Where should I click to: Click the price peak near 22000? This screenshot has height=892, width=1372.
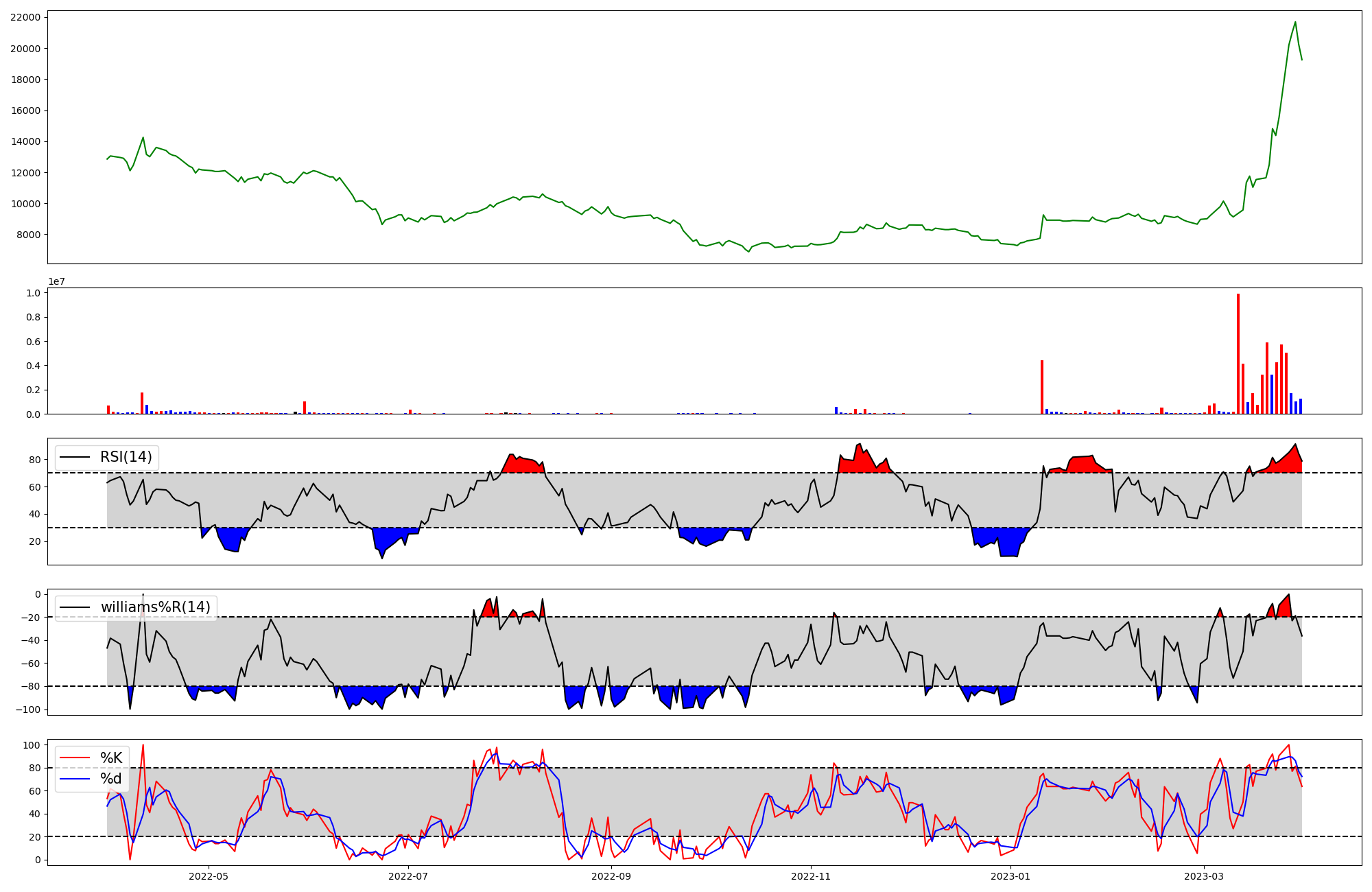[1295, 23]
